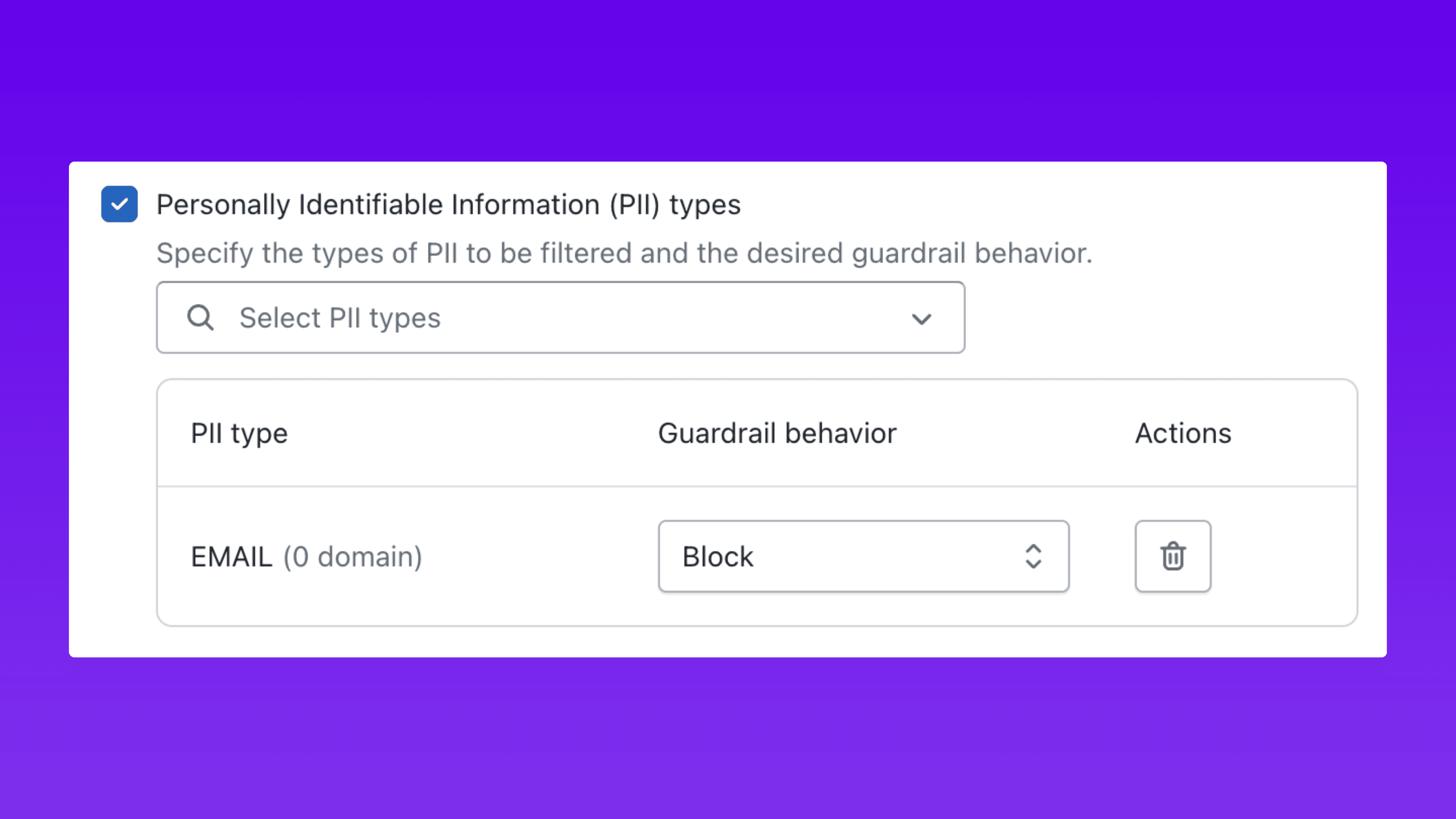
Task: Select the PII type column header
Action: click(238, 433)
